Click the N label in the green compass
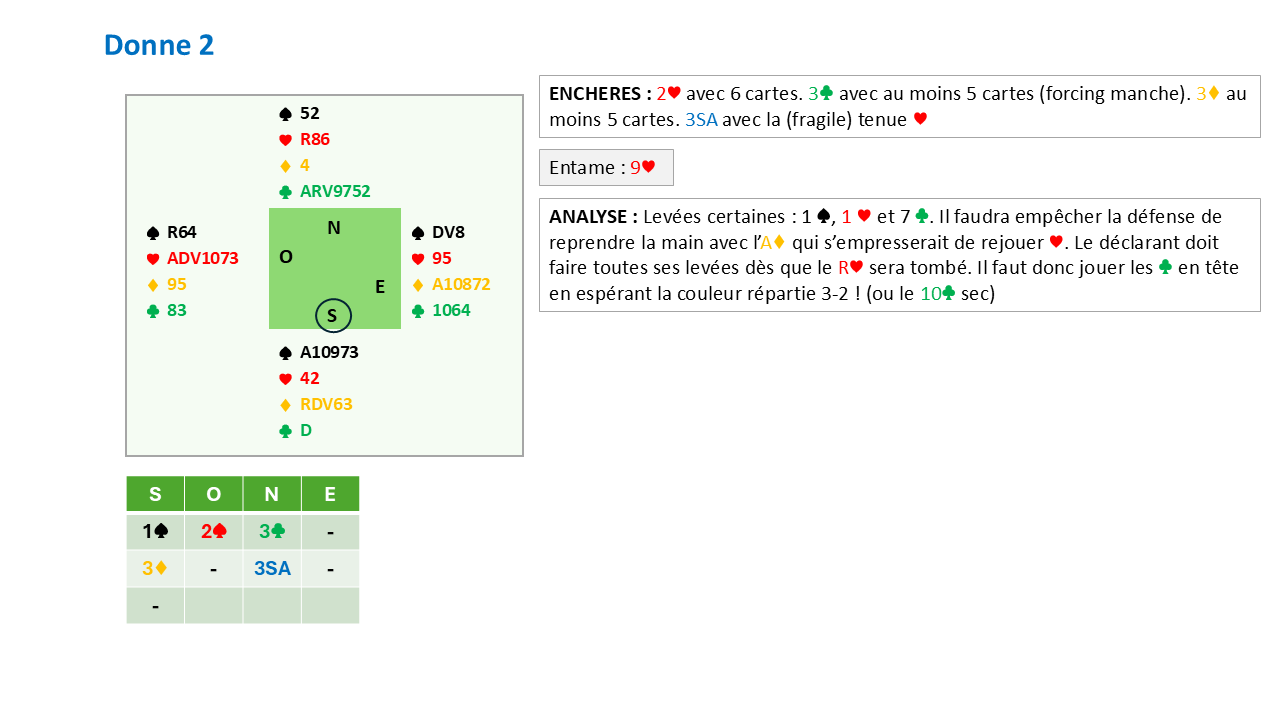1280x720 pixels. [334, 228]
